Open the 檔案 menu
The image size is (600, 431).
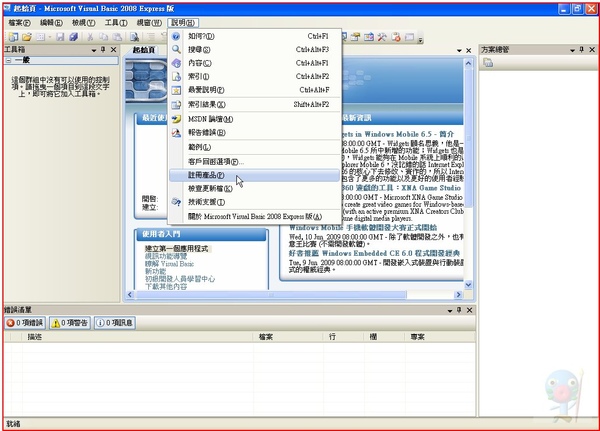[19, 23]
